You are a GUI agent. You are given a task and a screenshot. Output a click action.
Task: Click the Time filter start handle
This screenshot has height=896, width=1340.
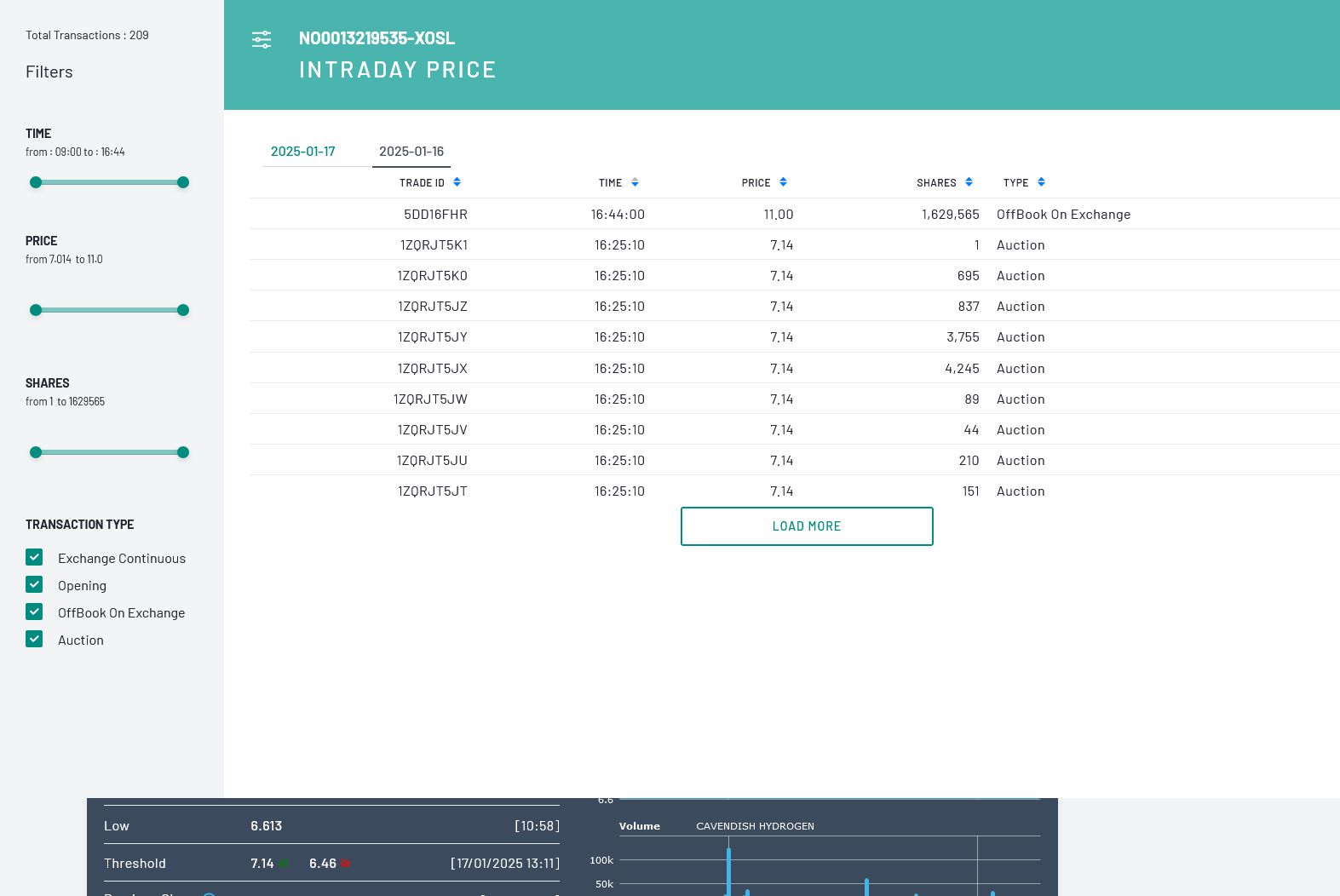pos(36,182)
